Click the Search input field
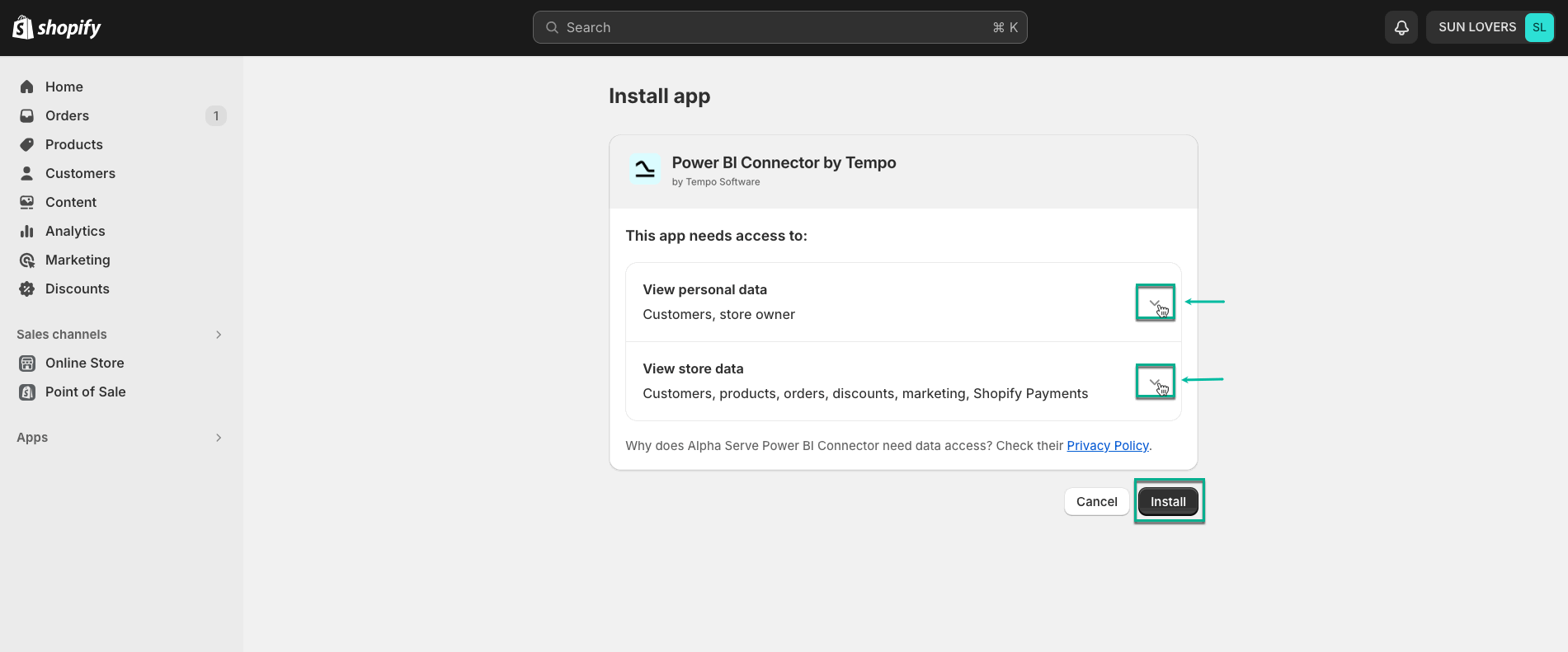This screenshot has height=652, width=1568. click(779, 27)
